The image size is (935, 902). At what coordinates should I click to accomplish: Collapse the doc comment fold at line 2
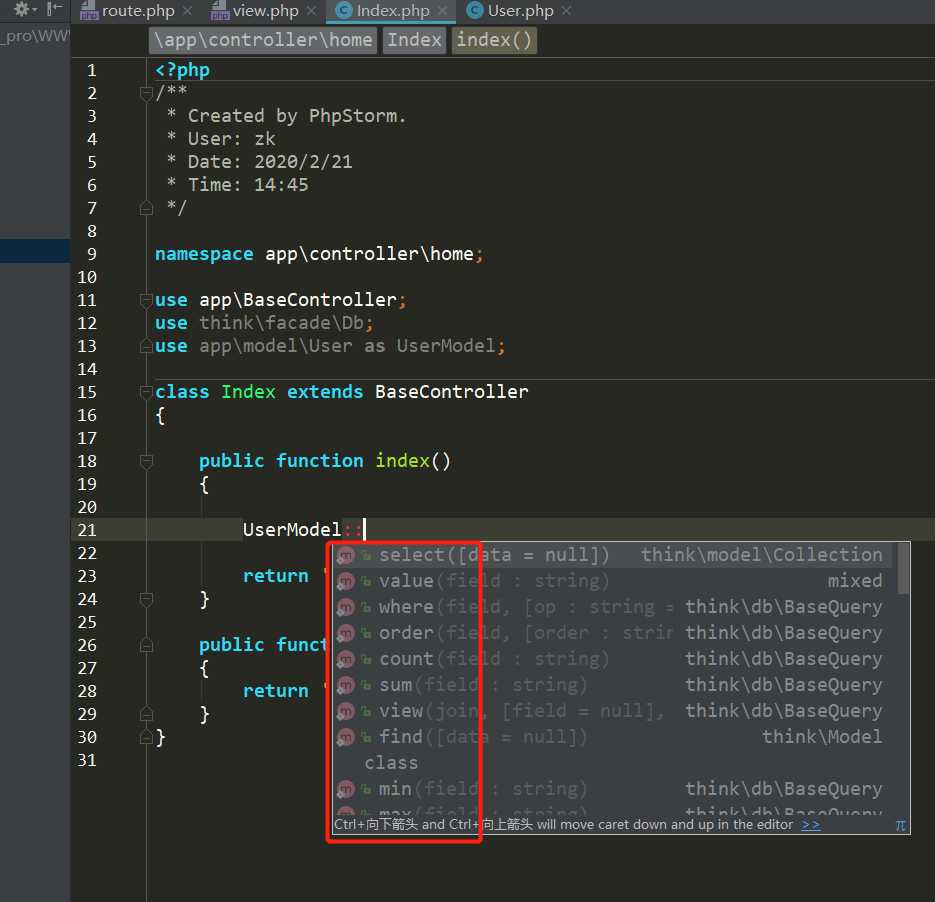(146, 94)
